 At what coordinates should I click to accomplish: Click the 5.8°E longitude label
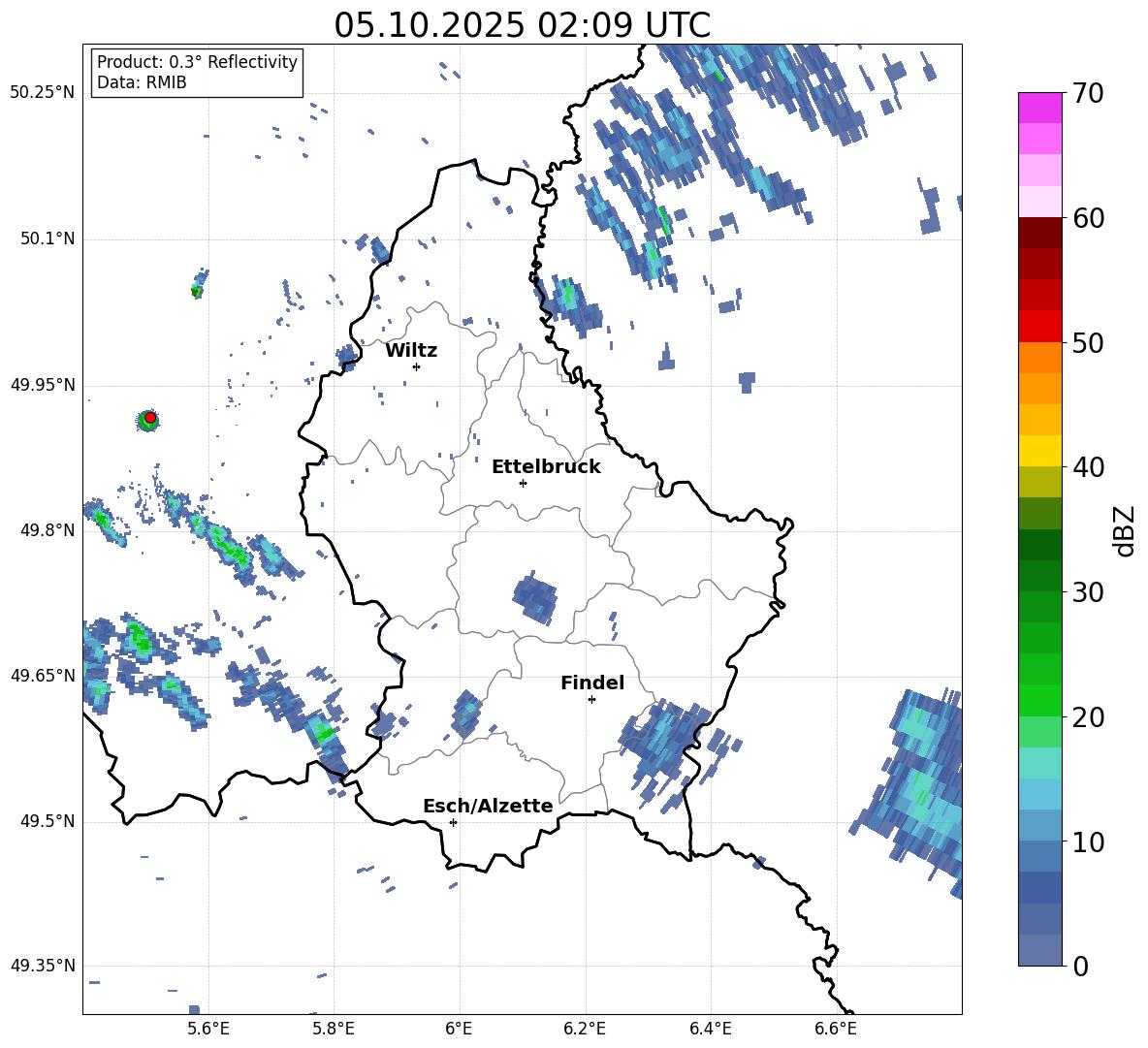tap(334, 1029)
